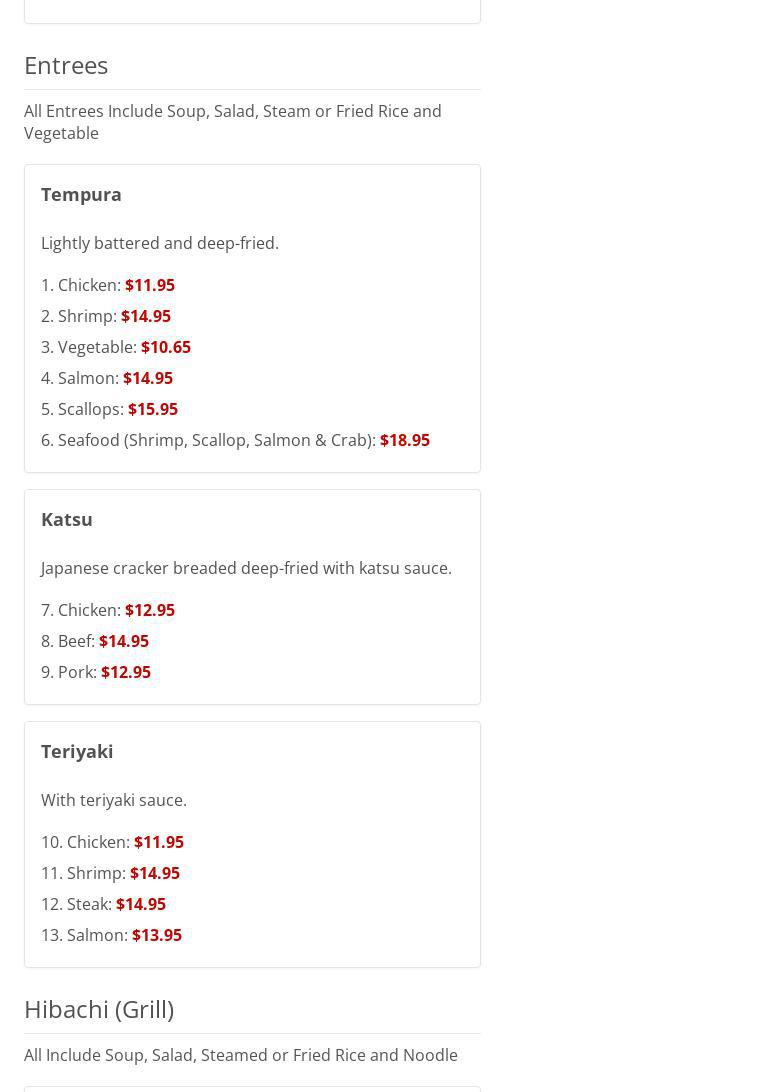Choose the Katsu Beef $14.95 price
The width and height of the screenshot is (770, 1092).
(x=124, y=641)
